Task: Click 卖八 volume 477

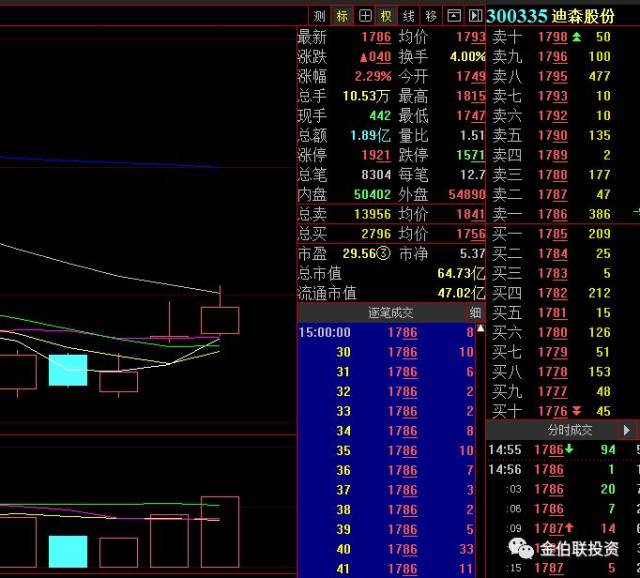Action: click(x=599, y=76)
